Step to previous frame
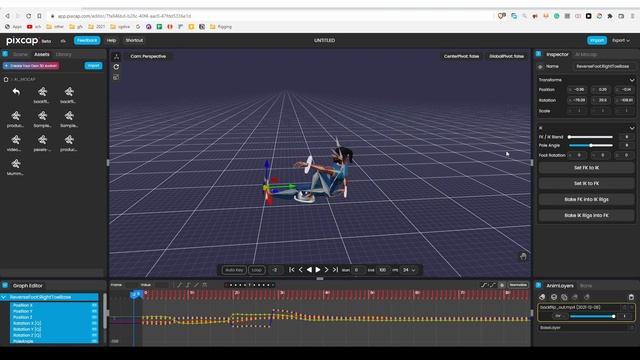The width and height of the screenshot is (640, 360). pyautogui.click(x=300, y=270)
